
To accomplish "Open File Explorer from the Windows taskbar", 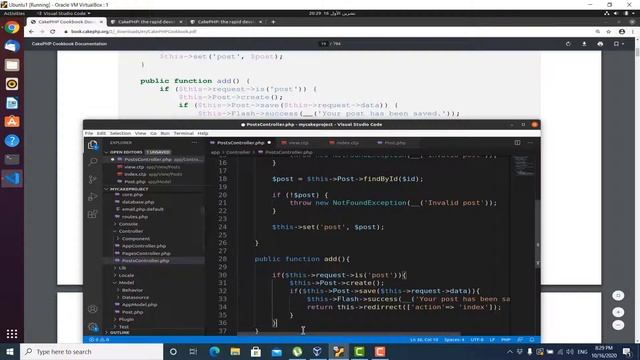I will point(235,351).
